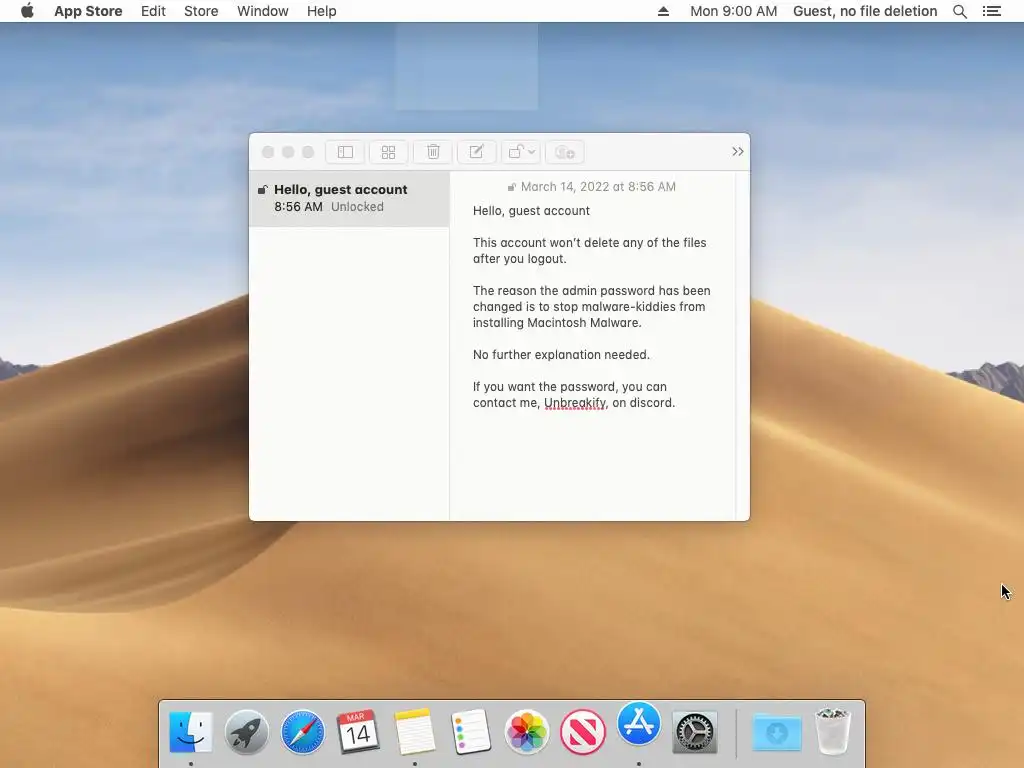Open Calendar showing MAR 14 in Dock
1024x768 pixels.
(358, 732)
